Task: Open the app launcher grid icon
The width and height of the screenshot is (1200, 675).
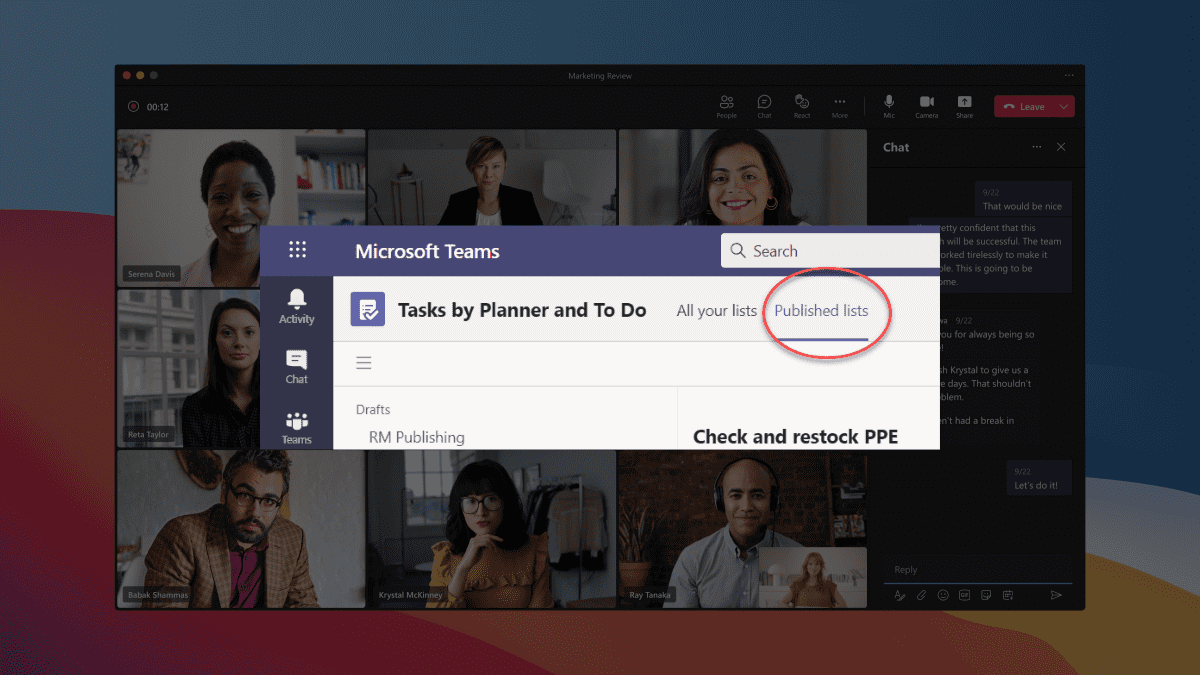Action: [297, 250]
